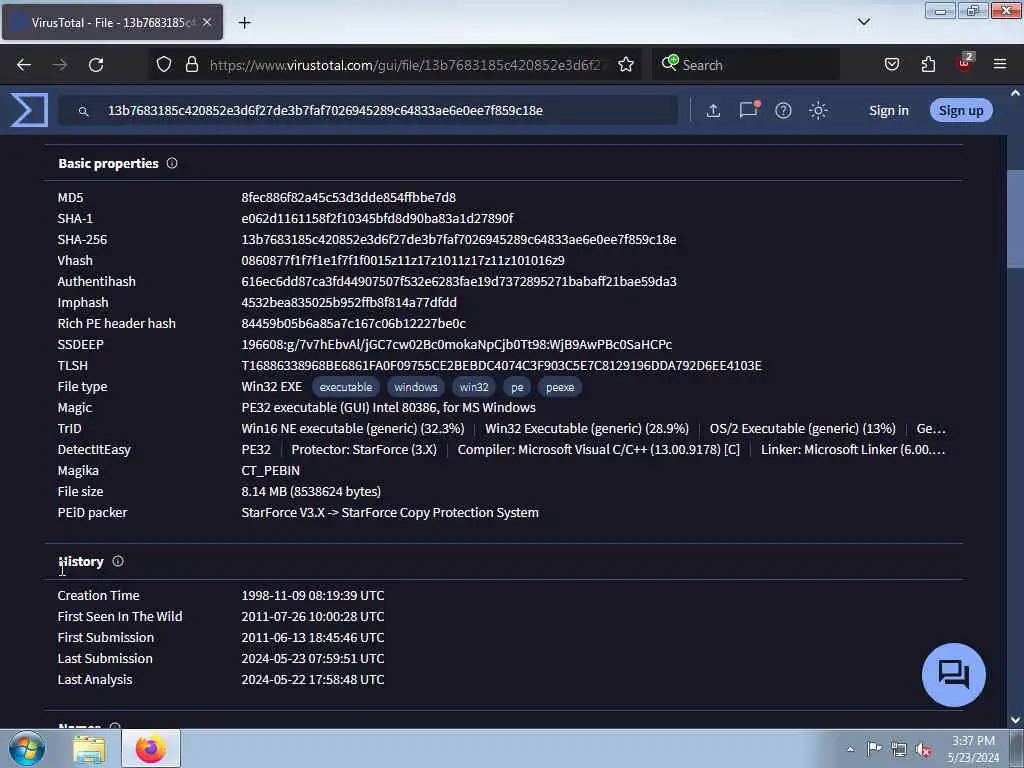Image resolution: width=1024 pixels, height=768 pixels.
Task: Click the SHA-256 hash value in properties
Action: tap(458, 239)
